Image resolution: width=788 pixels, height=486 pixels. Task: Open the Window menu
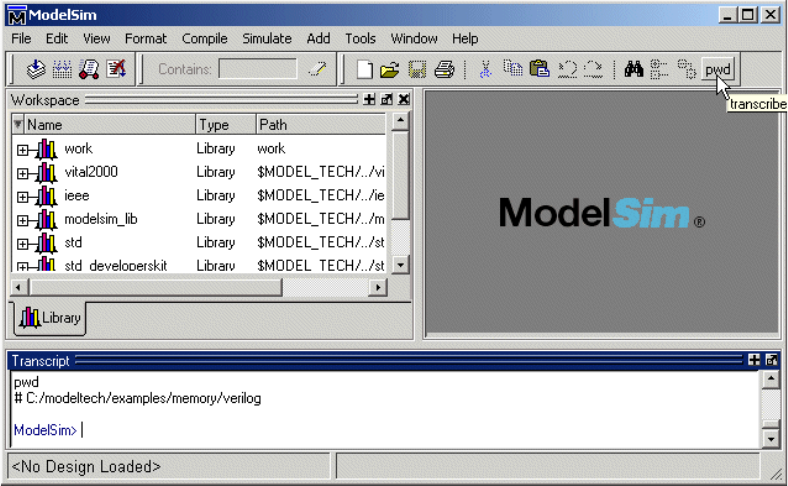click(414, 39)
